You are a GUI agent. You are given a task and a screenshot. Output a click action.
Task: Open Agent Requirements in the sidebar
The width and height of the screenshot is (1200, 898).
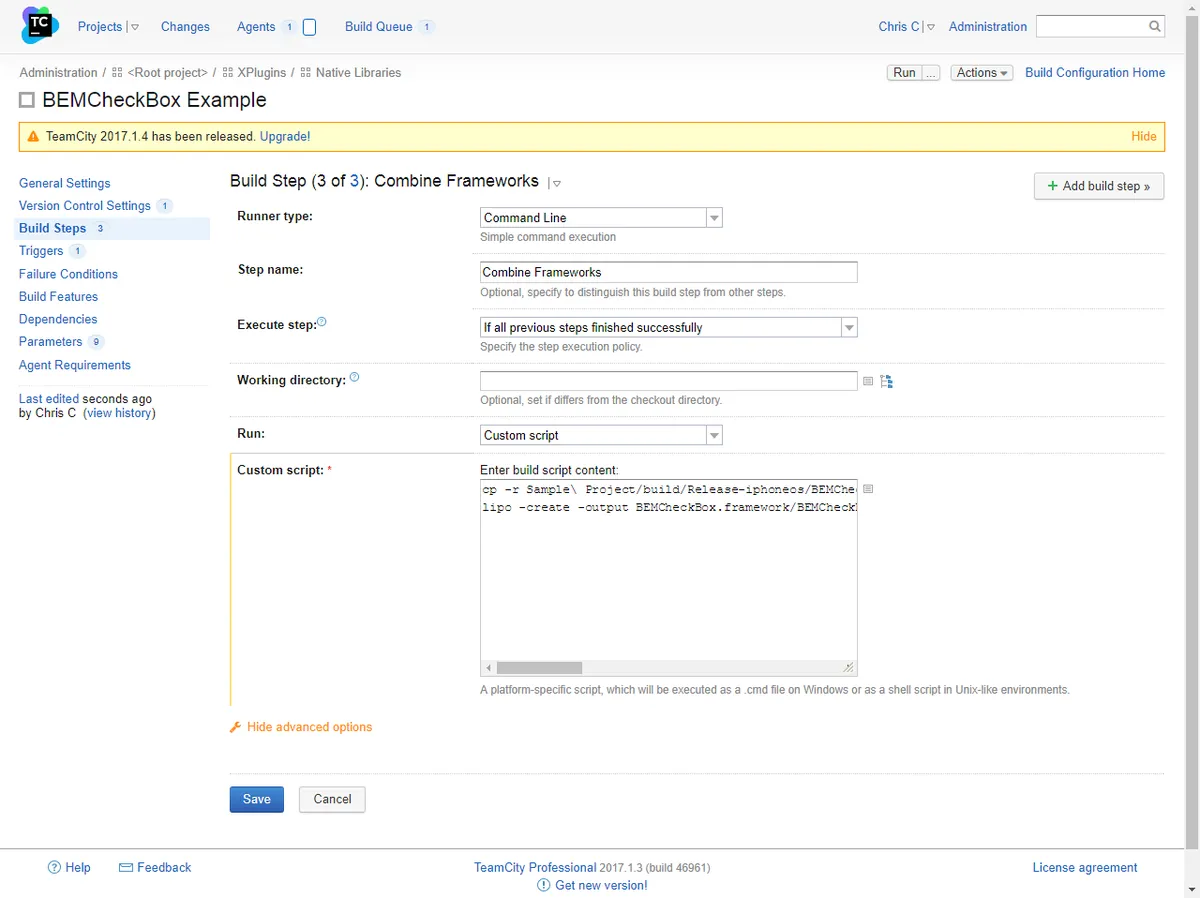point(75,365)
